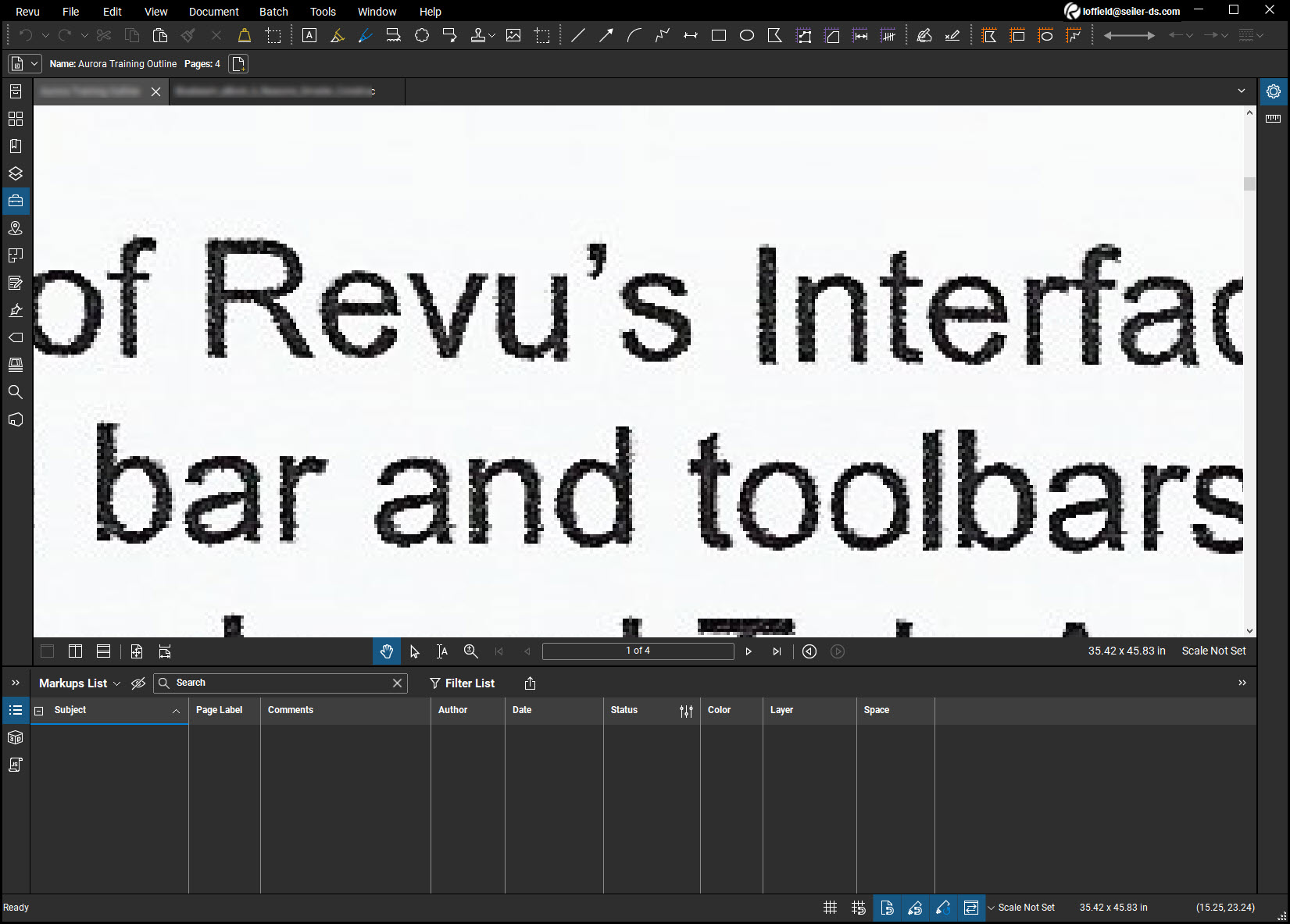Select the Area measurement tool
This screenshot has width=1290, height=924.
tap(832, 35)
